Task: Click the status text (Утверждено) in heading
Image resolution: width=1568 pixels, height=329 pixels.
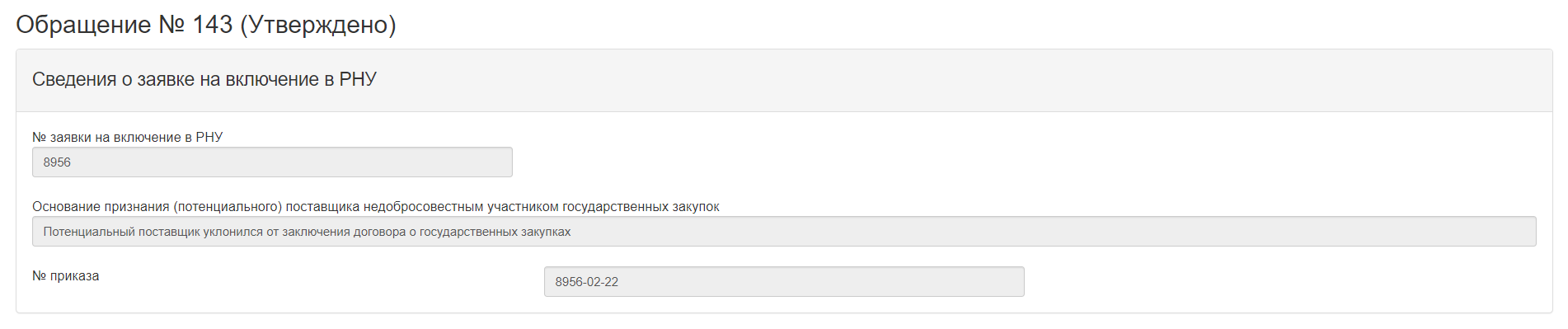Action: point(318,25)
